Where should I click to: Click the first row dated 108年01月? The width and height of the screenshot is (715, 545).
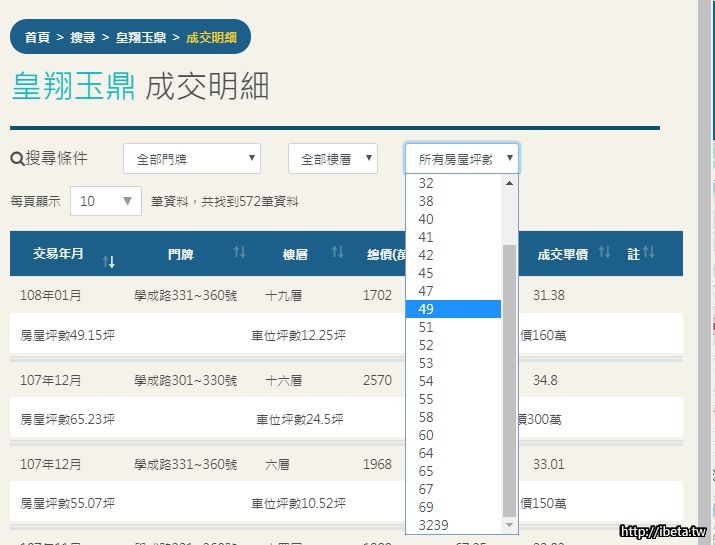pos(52,295)
